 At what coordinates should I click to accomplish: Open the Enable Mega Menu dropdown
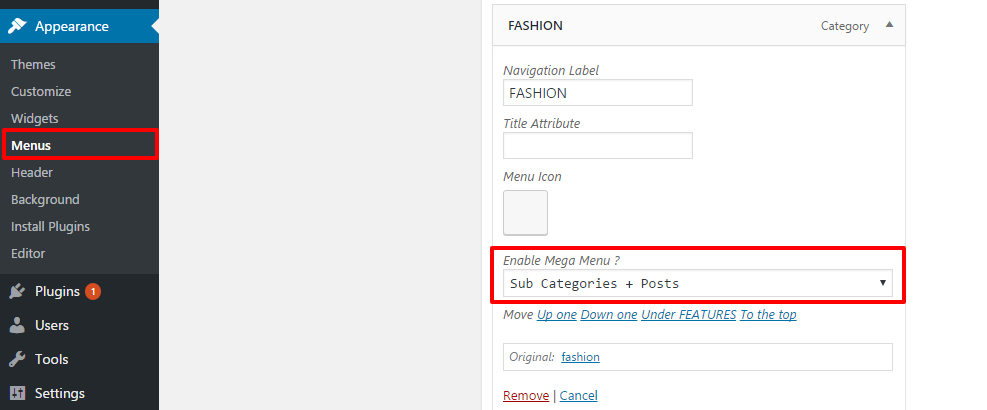(x=697, y=283)
